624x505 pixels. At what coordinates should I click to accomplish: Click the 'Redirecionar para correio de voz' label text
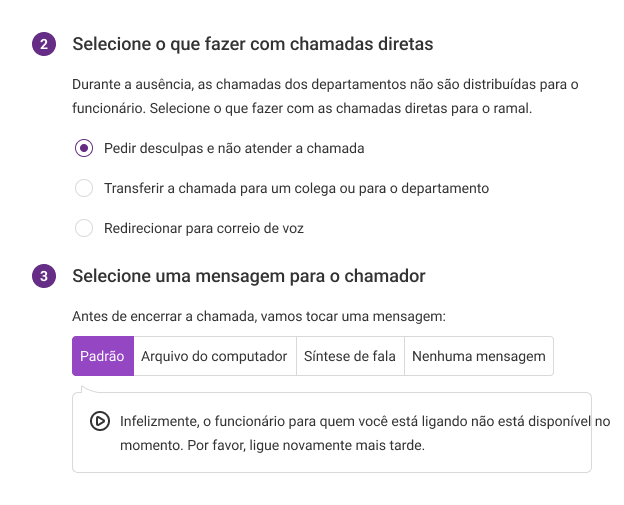click(x=204, y=228)
